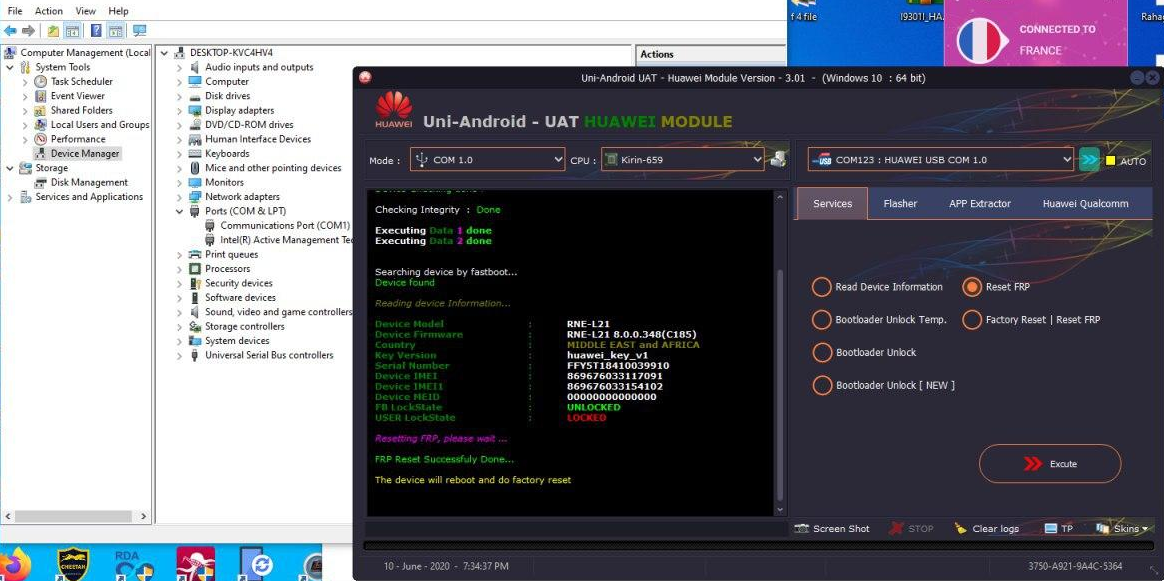
Task: Select Bootloader Unlock Temp. option
Action: (880, 320)
